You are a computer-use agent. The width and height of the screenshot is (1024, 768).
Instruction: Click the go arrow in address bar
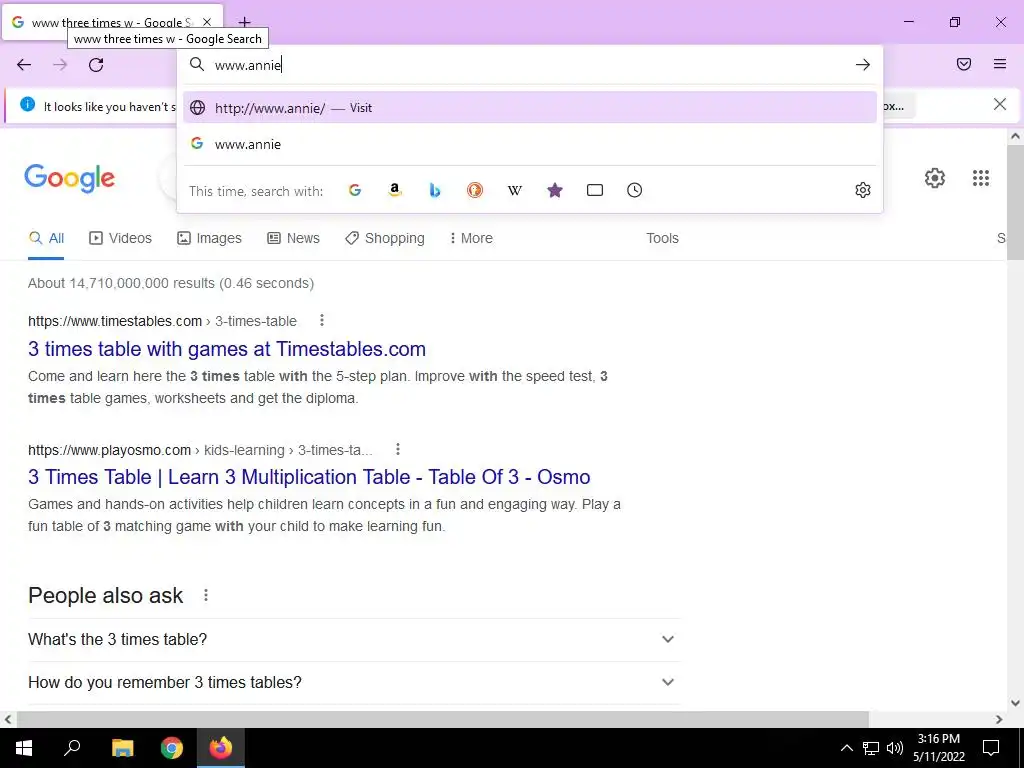pos(863,65)
